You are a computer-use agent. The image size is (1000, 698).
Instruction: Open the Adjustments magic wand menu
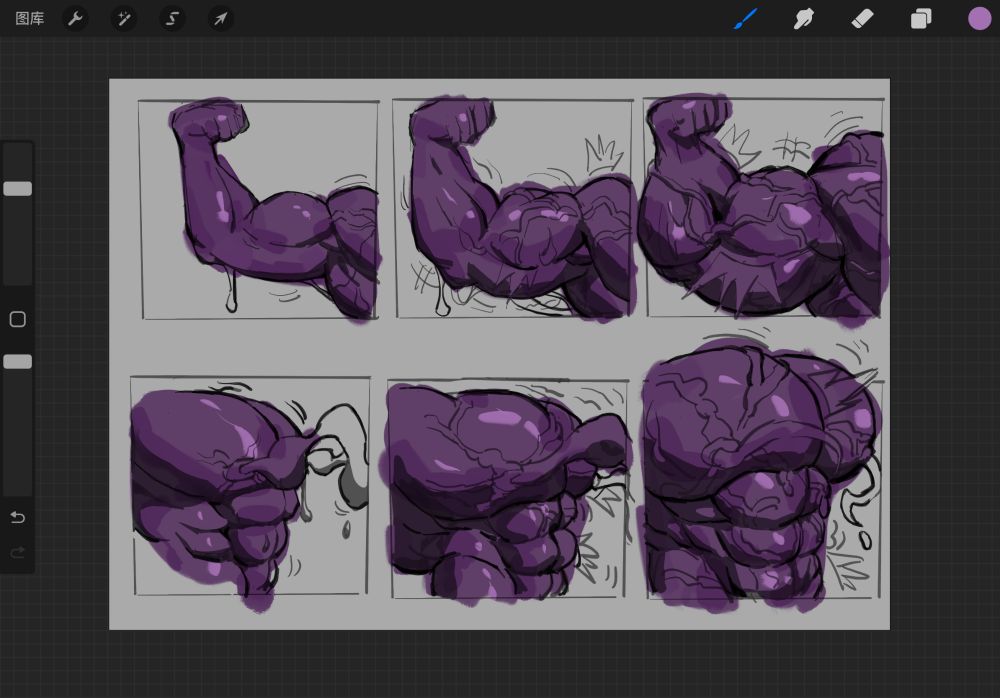(124, 19)
